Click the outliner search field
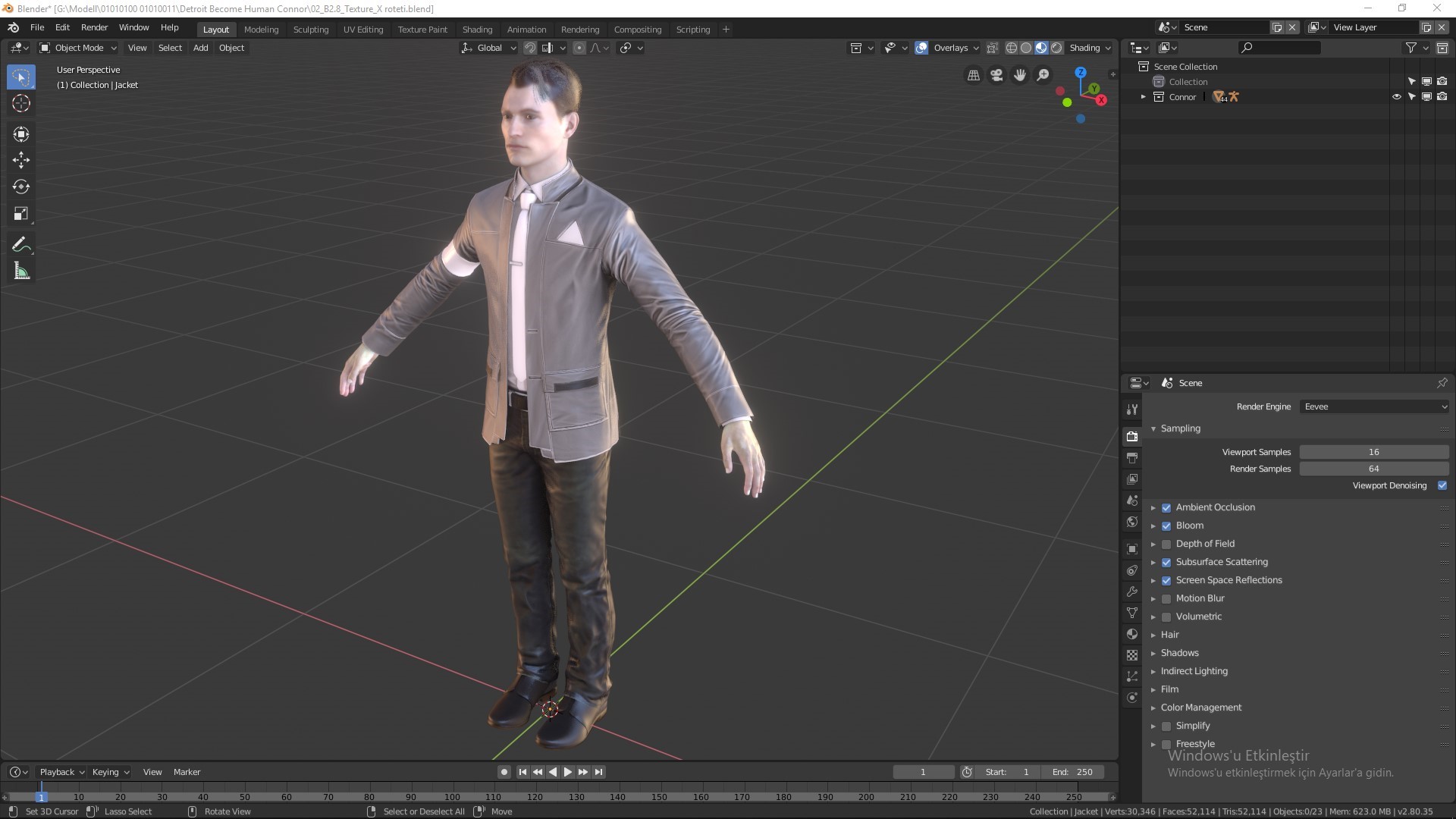The width and height of the screenshot is (1456, 819). click(x=1279, y=48)
